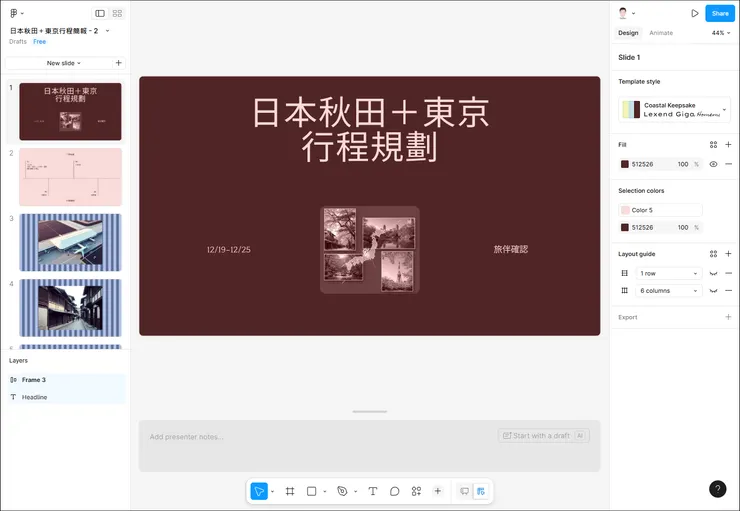Switch to the Design tab

pyautogui.click(x=628, y=33)
